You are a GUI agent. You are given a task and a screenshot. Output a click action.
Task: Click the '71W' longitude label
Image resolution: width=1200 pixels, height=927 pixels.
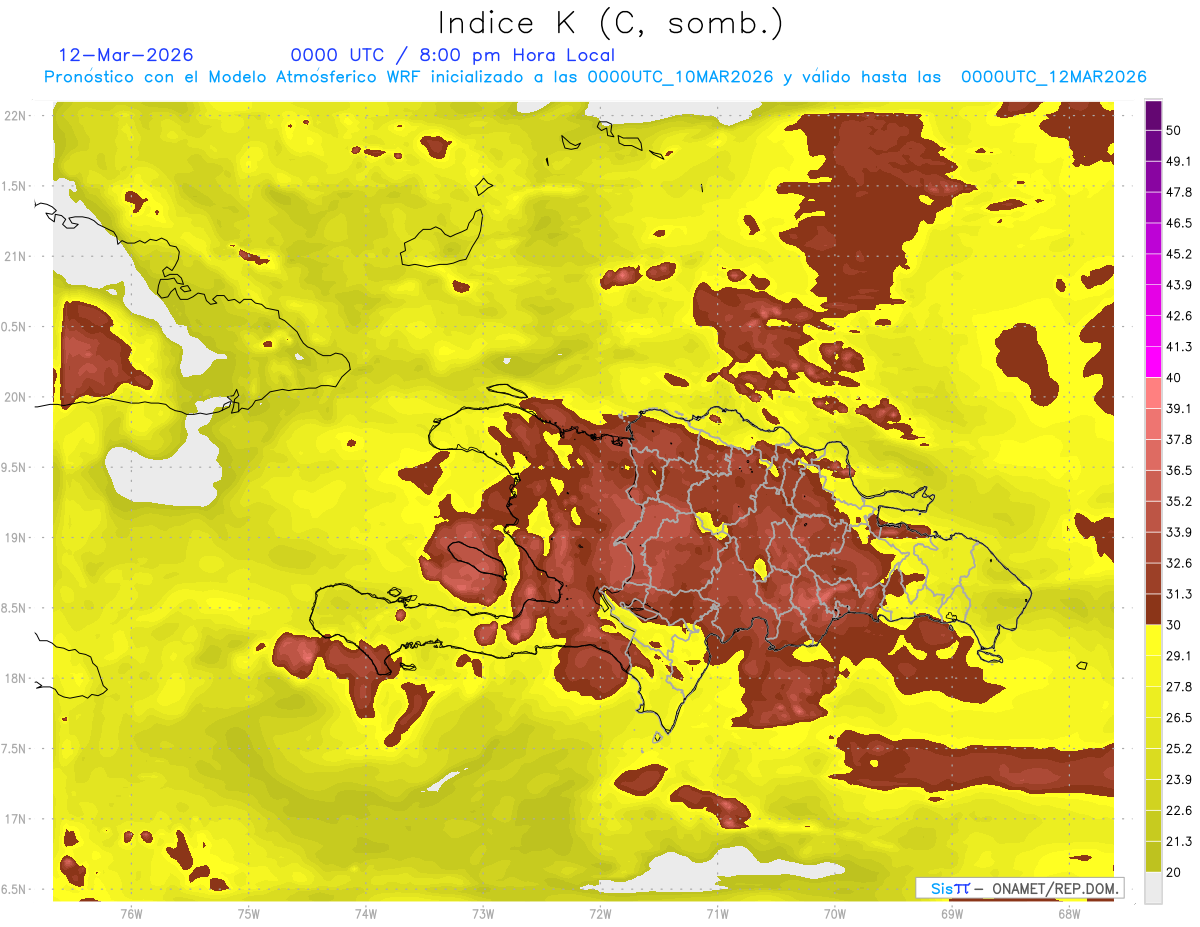717,913
